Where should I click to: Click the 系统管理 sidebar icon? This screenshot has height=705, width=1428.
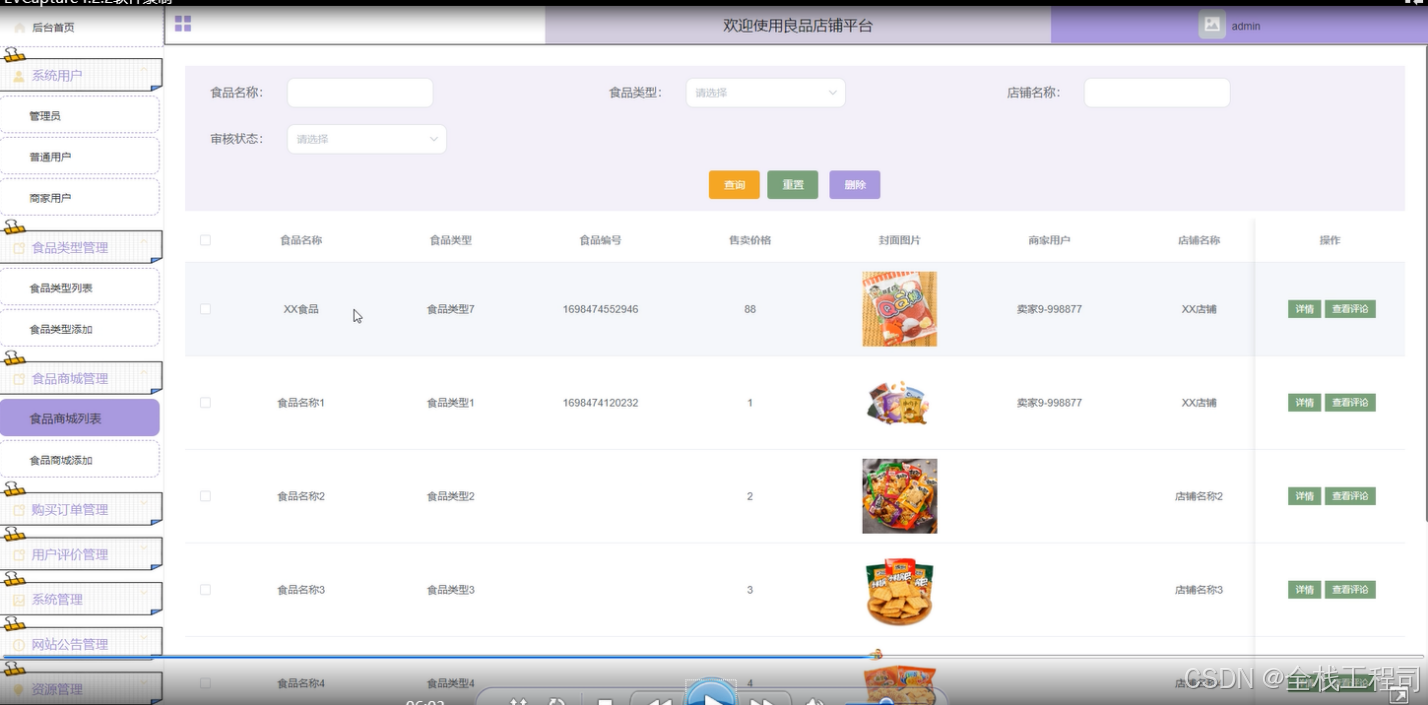19,600
